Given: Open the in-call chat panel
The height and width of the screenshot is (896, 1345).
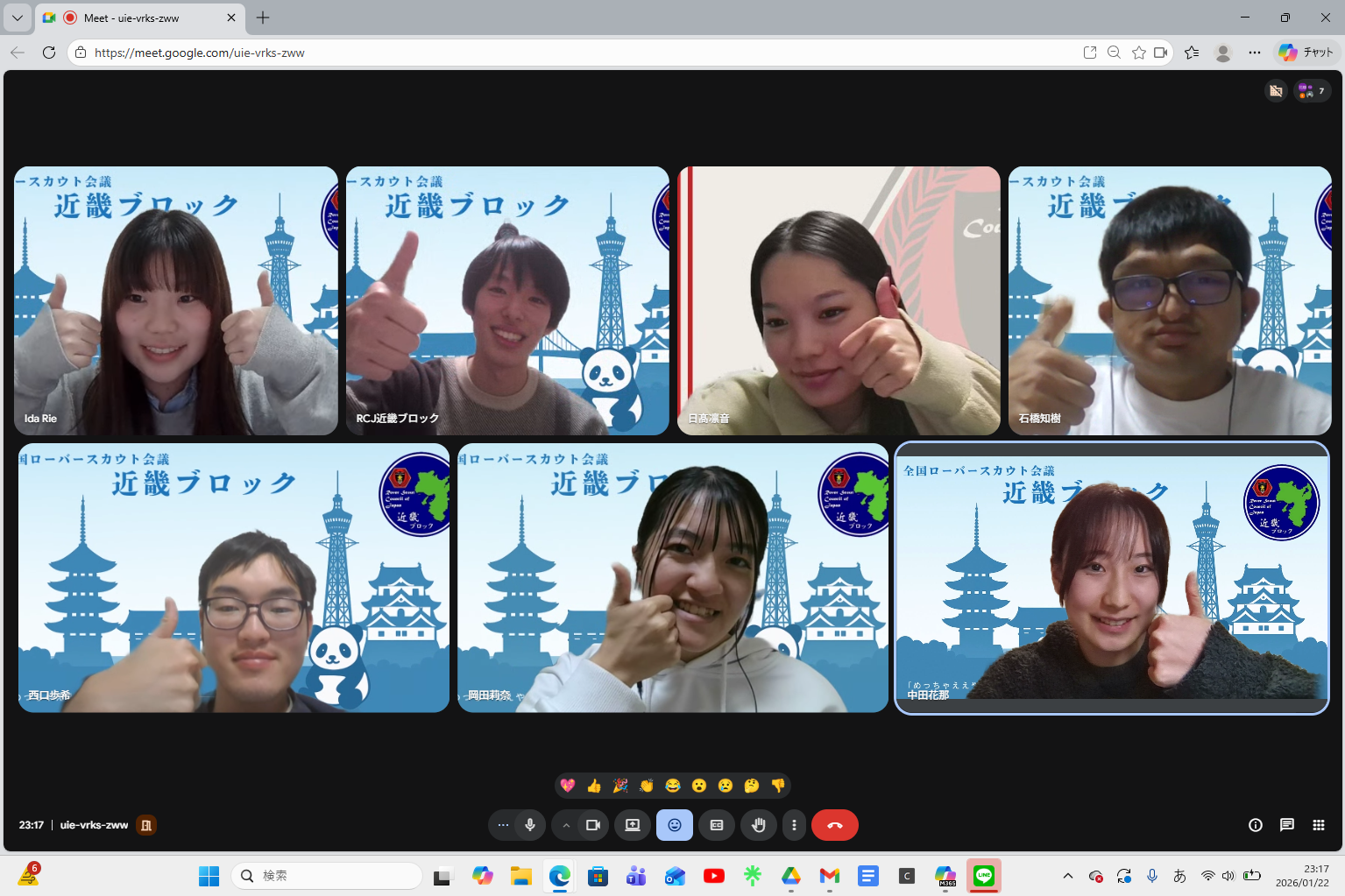Looking at the screenshot, I should [x=1286, y=825].
